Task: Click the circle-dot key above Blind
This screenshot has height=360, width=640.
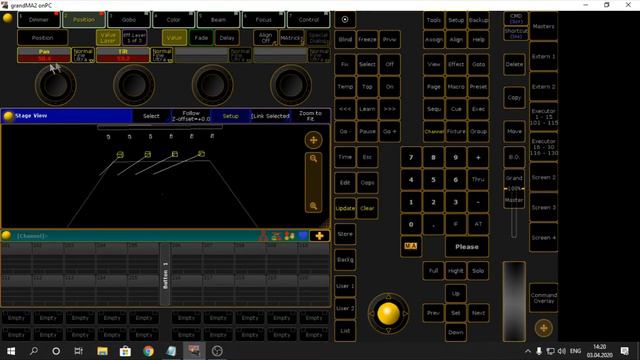Action: click(345, 20)
